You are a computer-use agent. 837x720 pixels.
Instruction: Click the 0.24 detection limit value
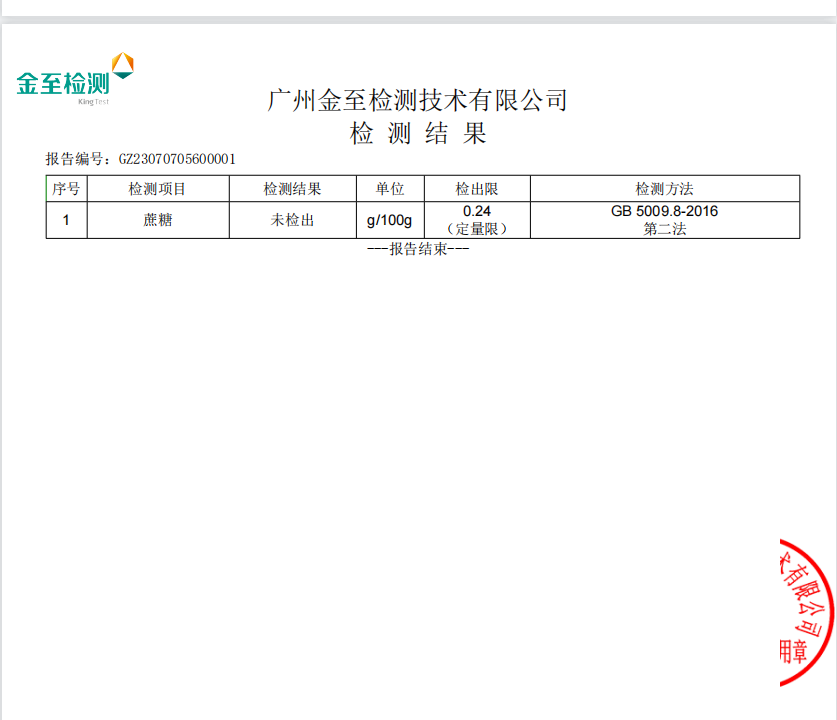[x=477, y=211]
